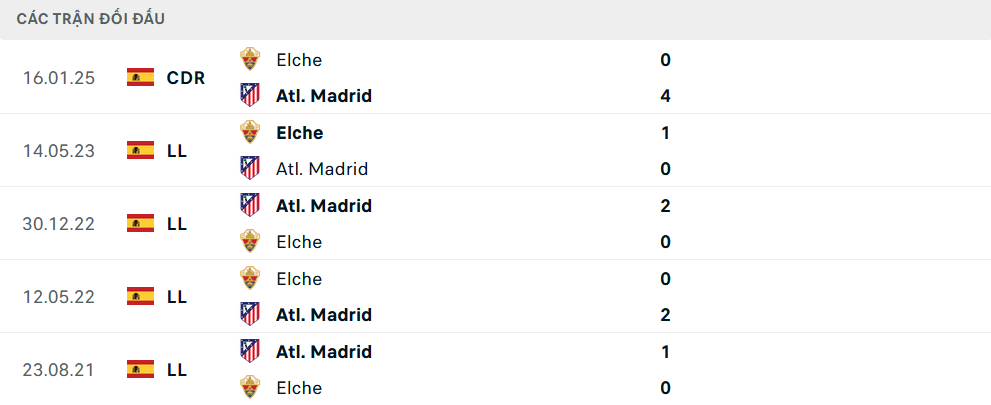Click the Elche crest in 16.01.25 match
Viewport: 991px width, 405px height.
click(x=250, y=59)
